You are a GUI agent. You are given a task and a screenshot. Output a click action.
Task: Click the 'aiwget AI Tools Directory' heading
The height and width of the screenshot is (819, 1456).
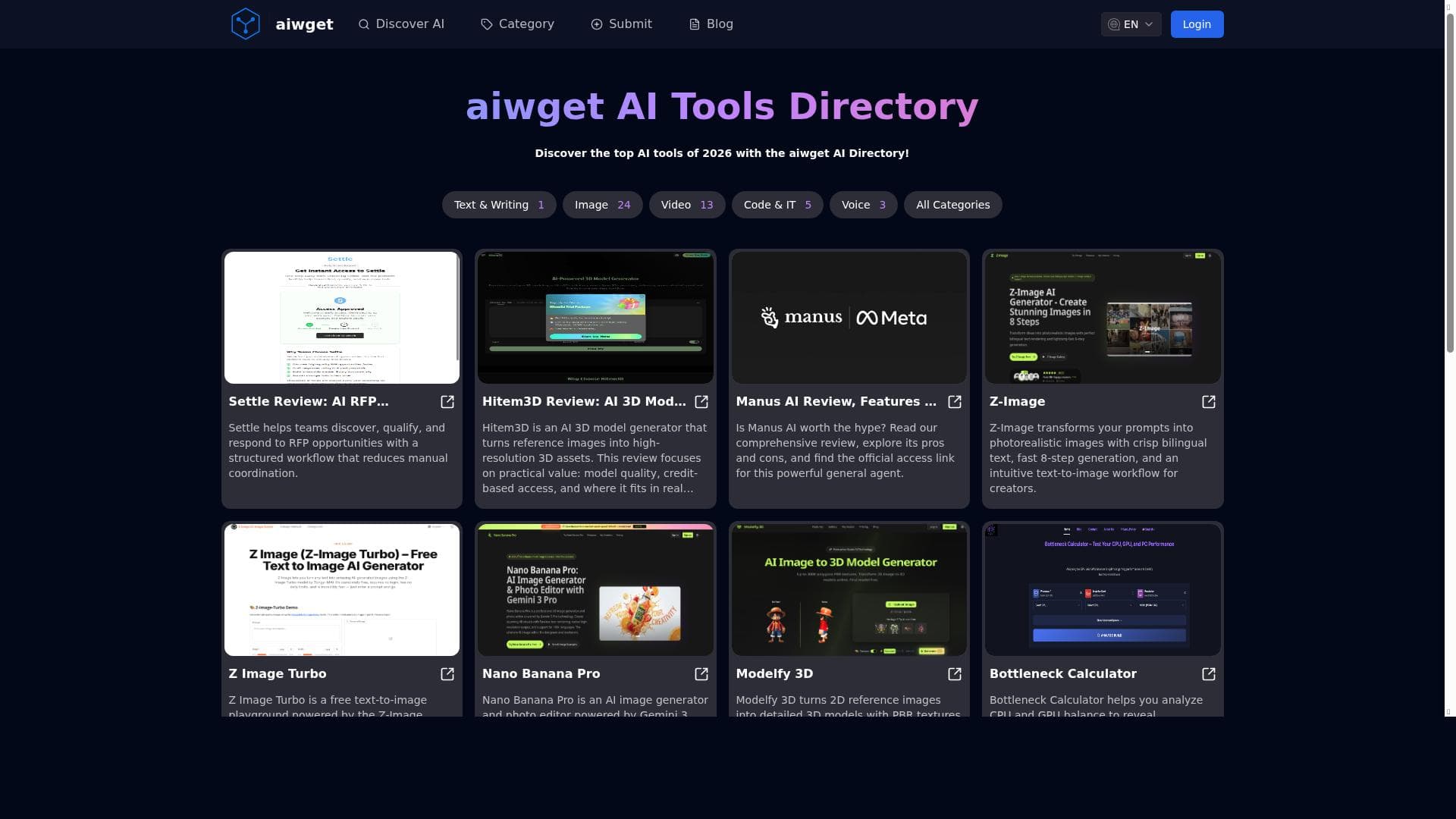pos(722,106)
